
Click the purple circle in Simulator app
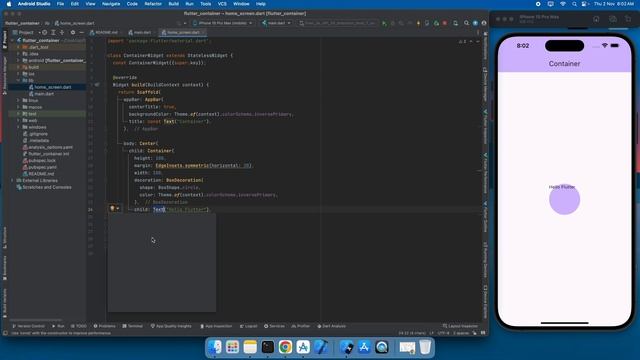tap(564, 199)
